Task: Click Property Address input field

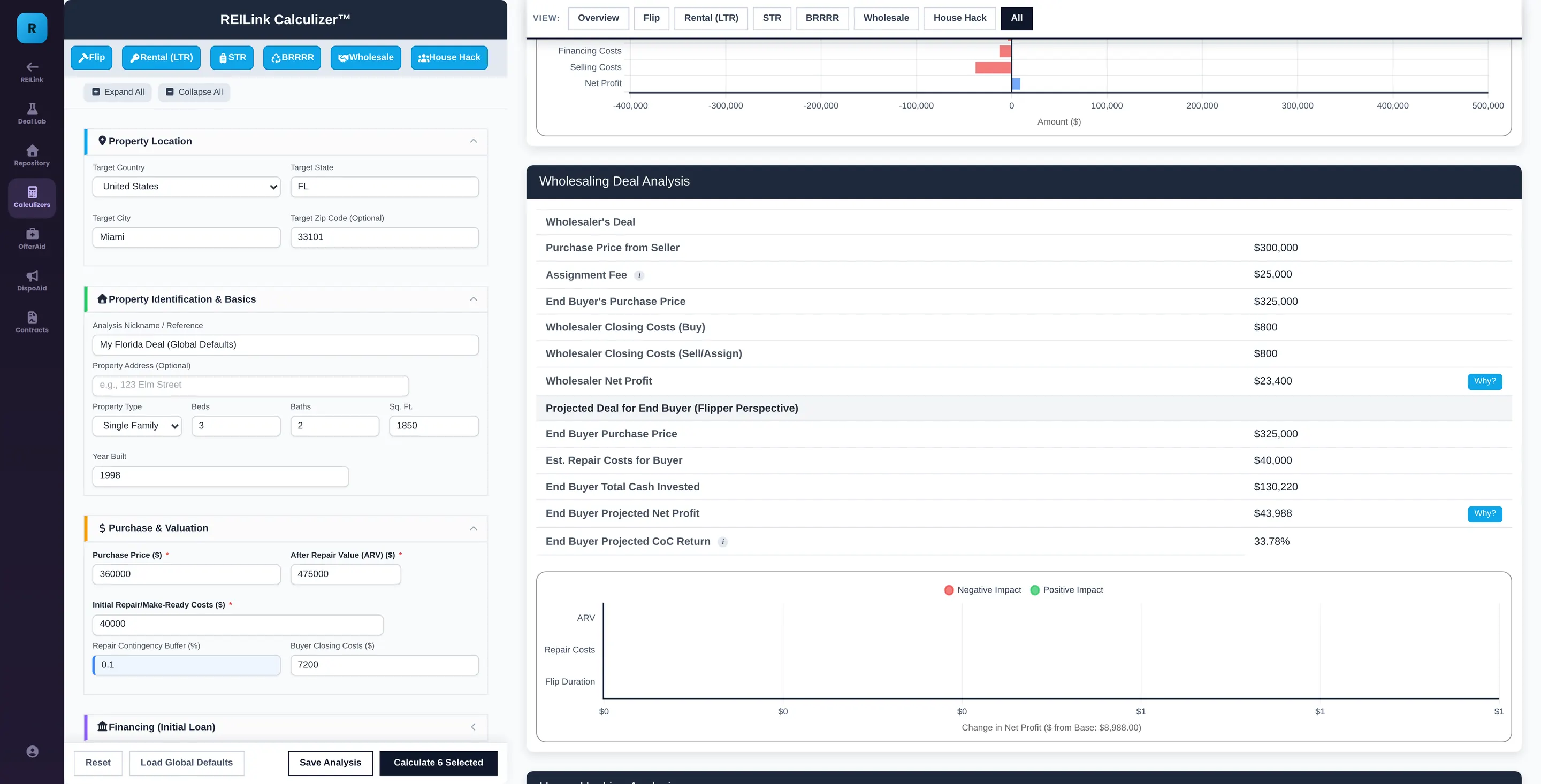Action: [250, 385]
